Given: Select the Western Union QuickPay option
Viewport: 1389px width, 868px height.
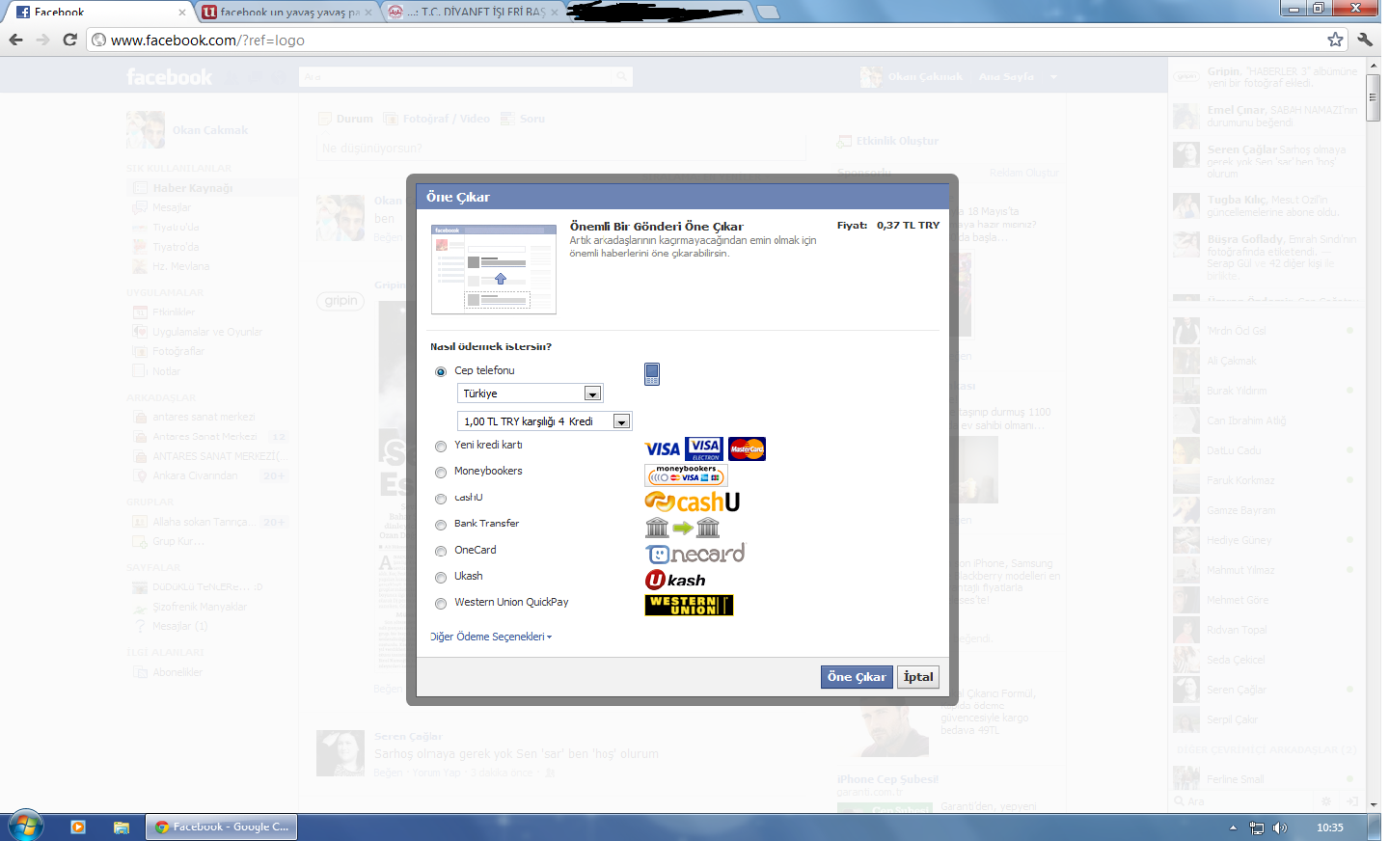Looking at the screenshot, I should (441, 604).
